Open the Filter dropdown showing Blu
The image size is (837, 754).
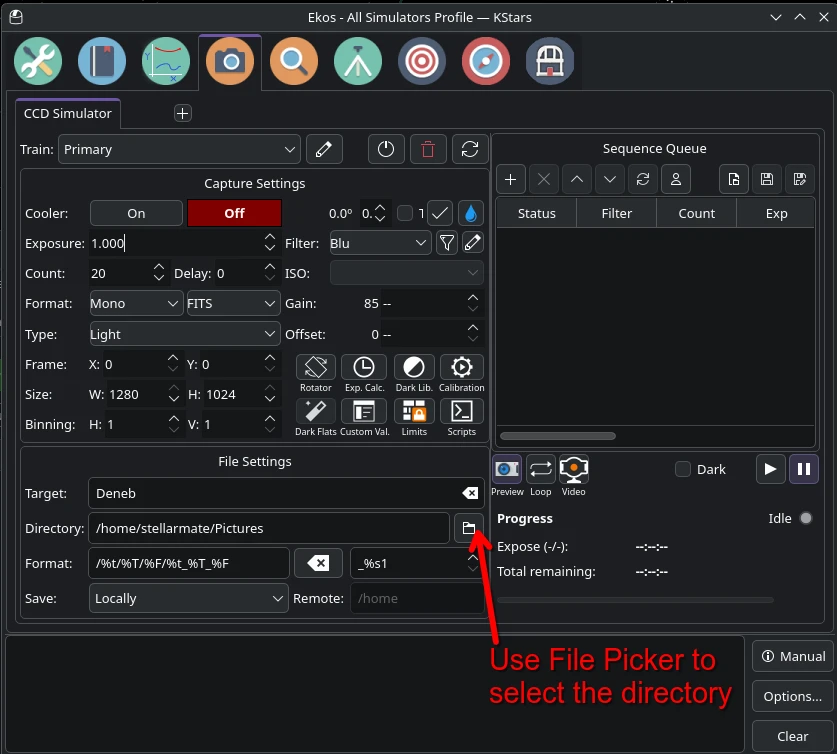point(380,243)
